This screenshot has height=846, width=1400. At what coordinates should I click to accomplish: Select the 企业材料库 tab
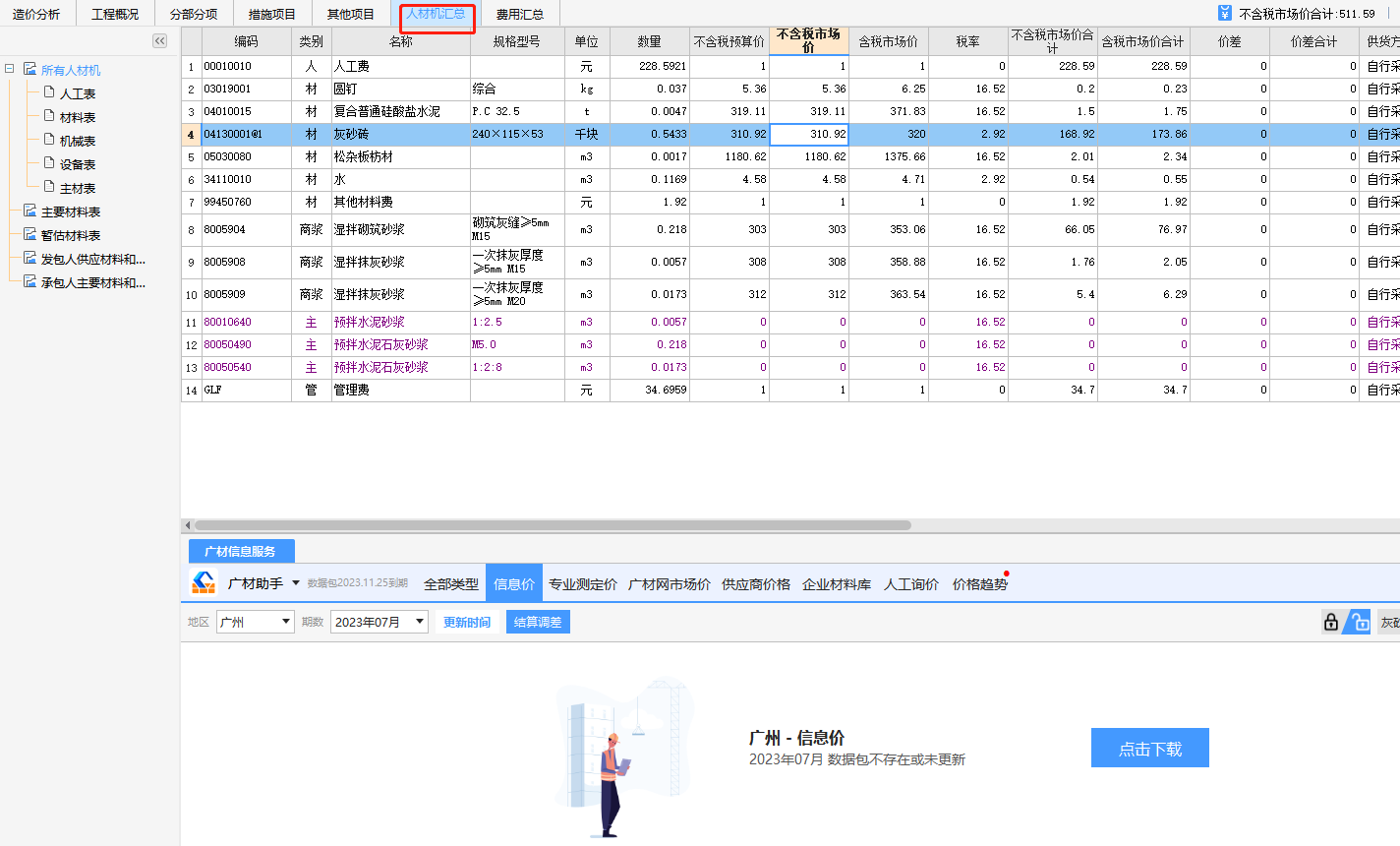tap(837, 584)
